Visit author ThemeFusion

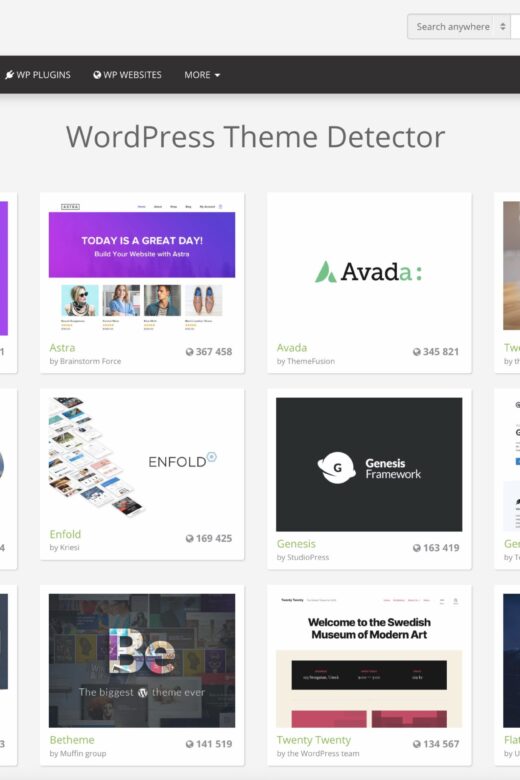pos(311,361)
